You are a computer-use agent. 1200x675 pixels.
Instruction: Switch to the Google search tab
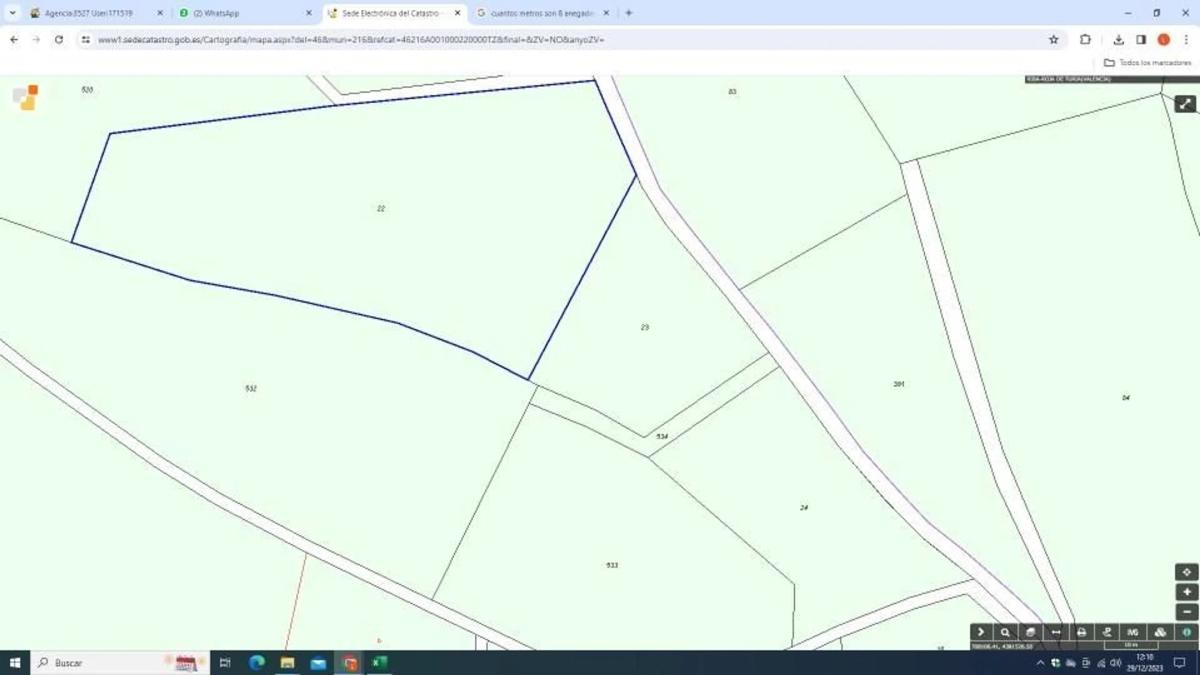535,13
